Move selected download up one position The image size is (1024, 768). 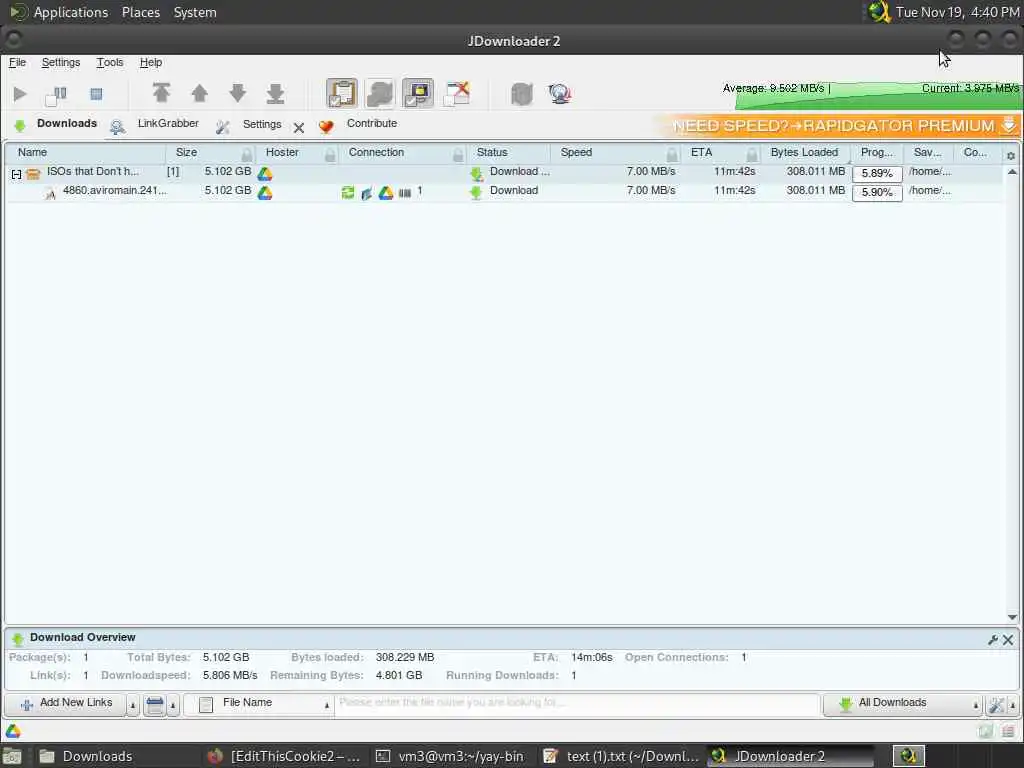[x=200, y=93]
